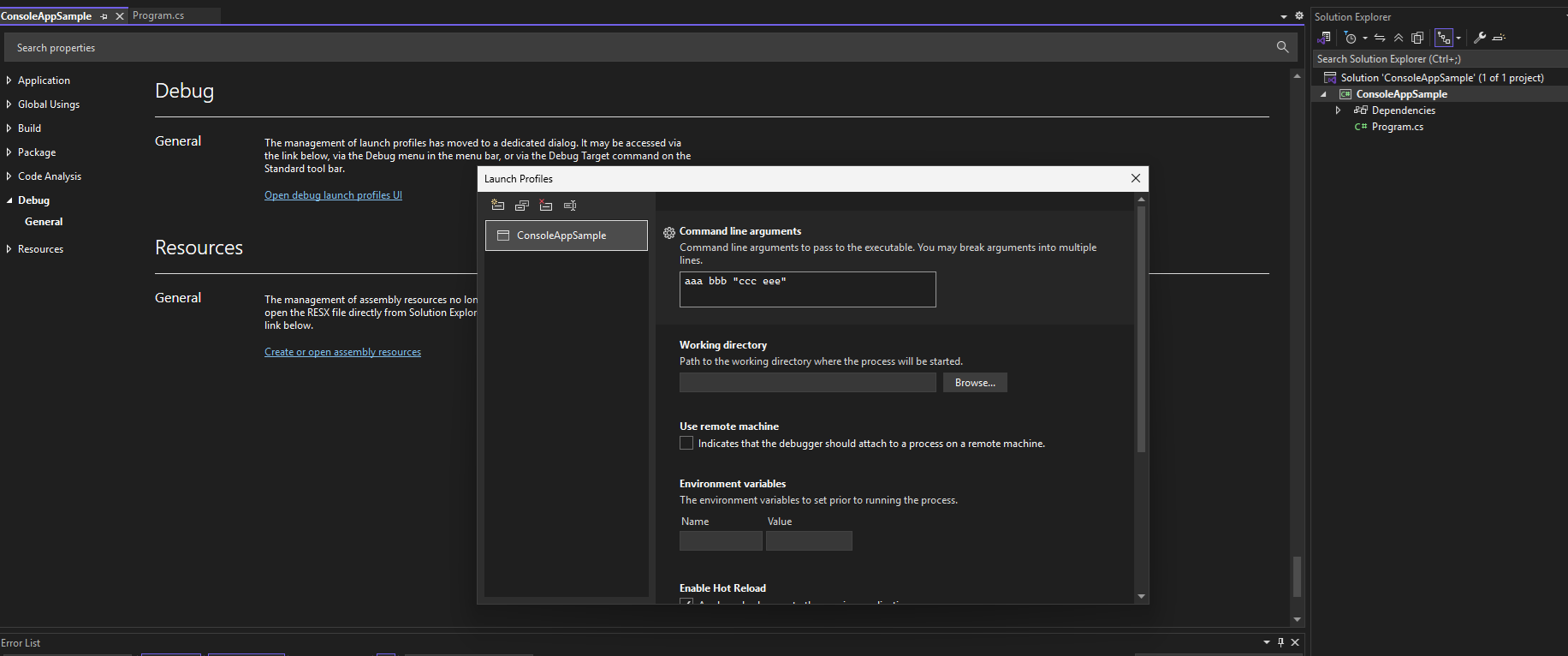The height and width of the screenshot is (656, 1568).
Task: Click the environment variable Value field
Action: [x=809, y=540]
